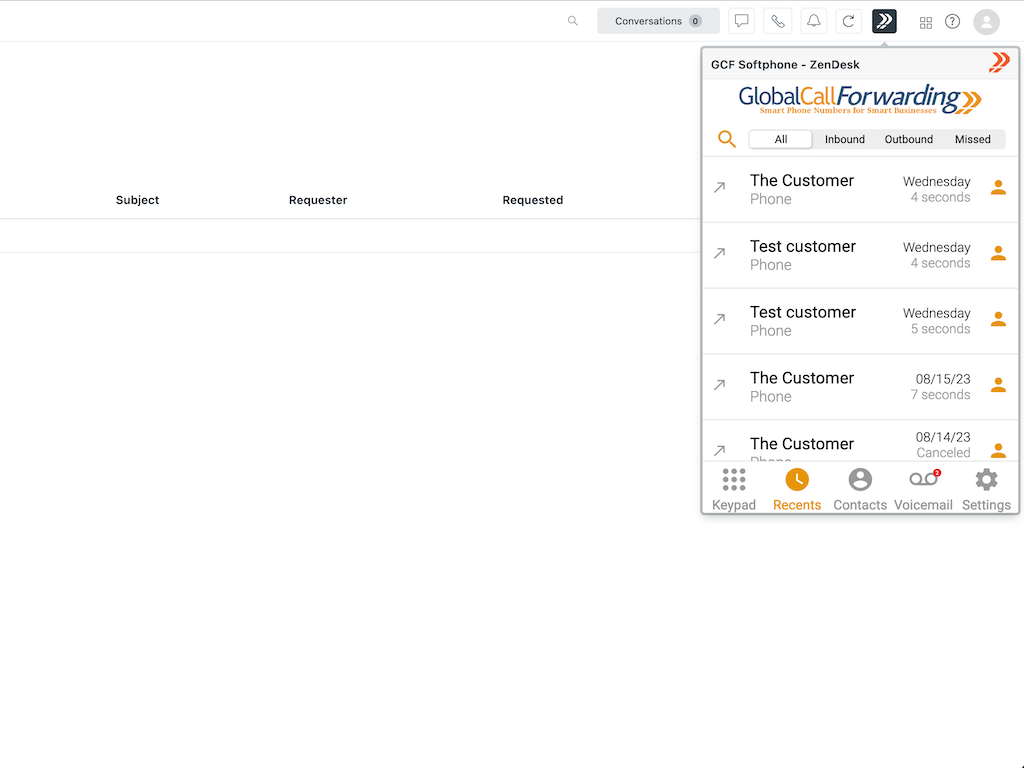This screenshot has height=768, width=1024.
Task: Filter calls by Inbound
Action: click(x=845, y=139)
